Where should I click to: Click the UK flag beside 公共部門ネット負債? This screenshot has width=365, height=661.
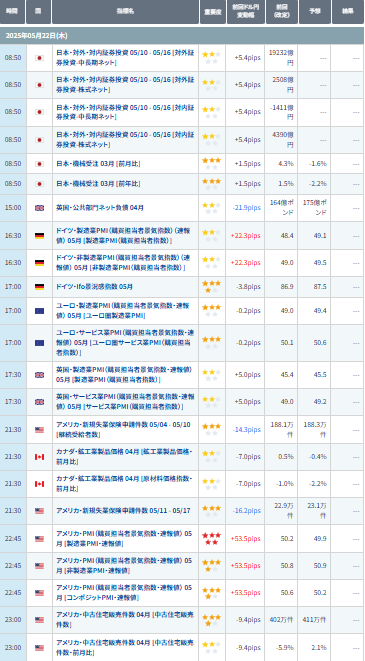(39, 207)
